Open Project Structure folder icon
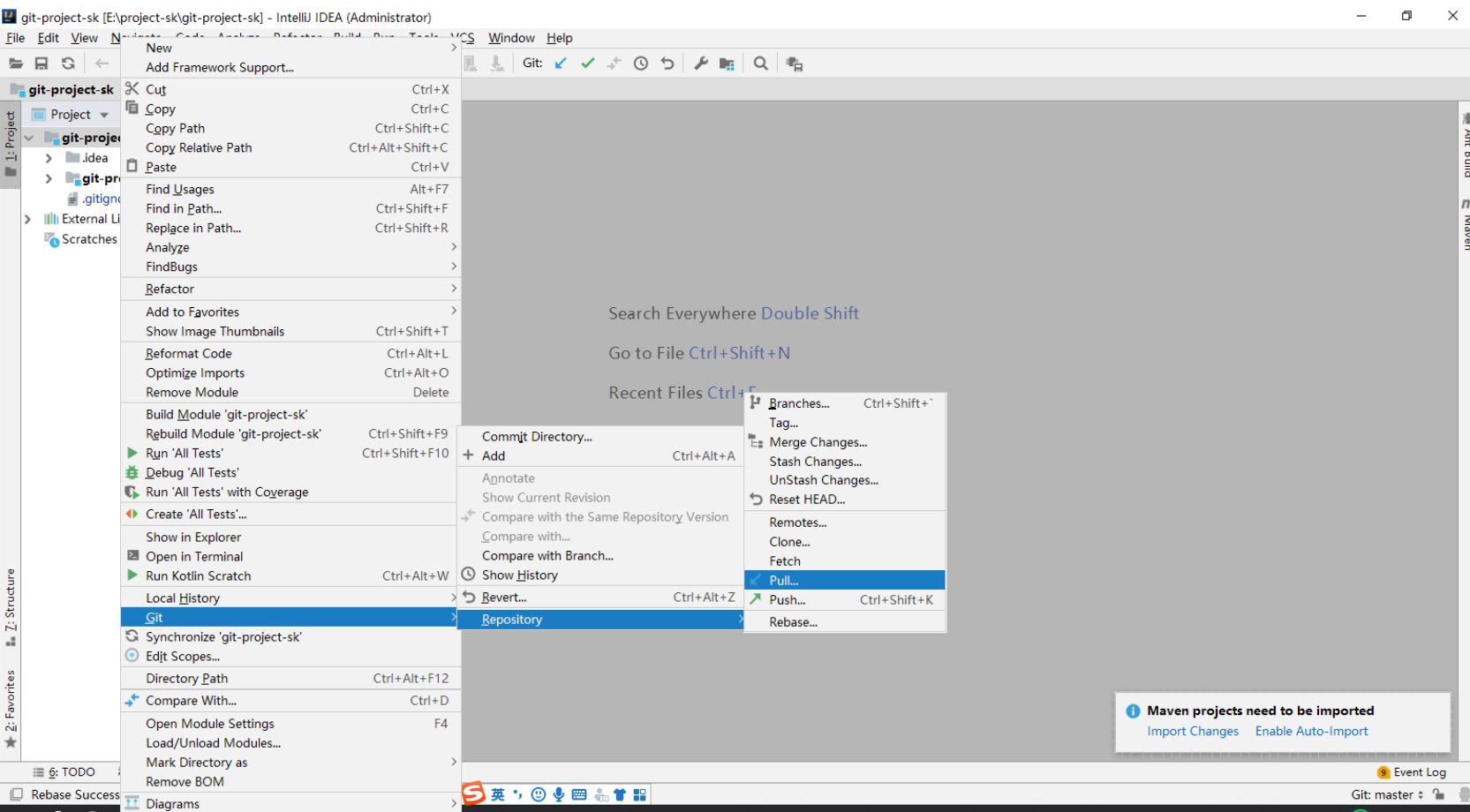The image size is (1470, 812). [x=727, y=64]
